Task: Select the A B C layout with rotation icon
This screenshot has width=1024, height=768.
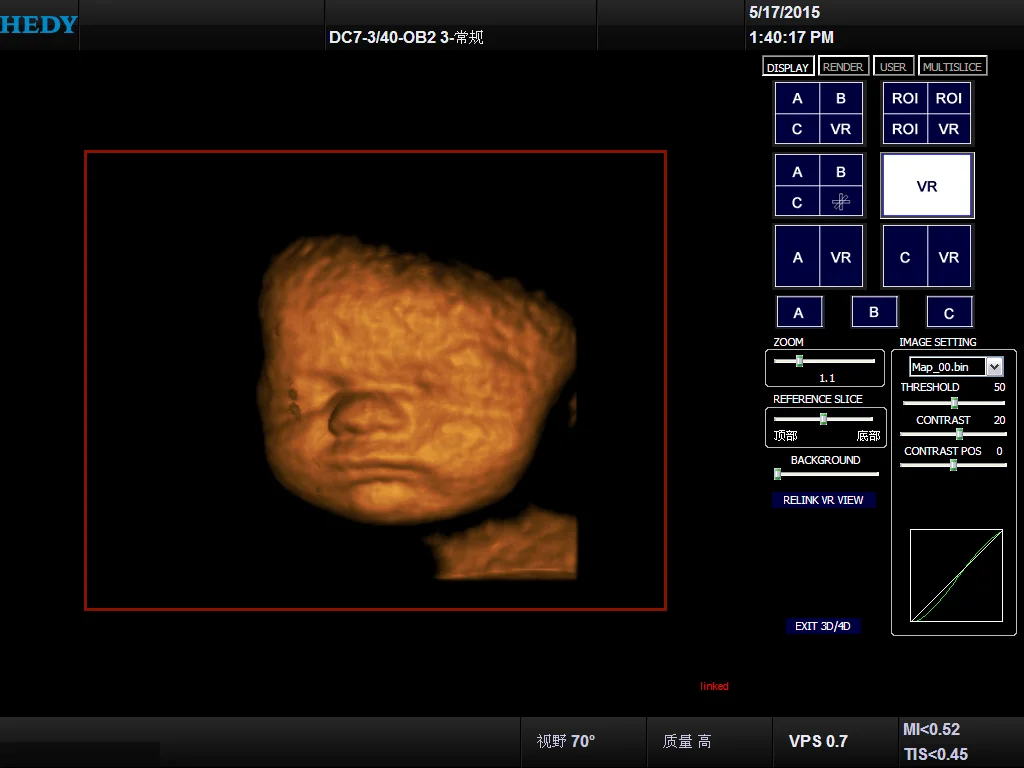Action: (819, 185)
